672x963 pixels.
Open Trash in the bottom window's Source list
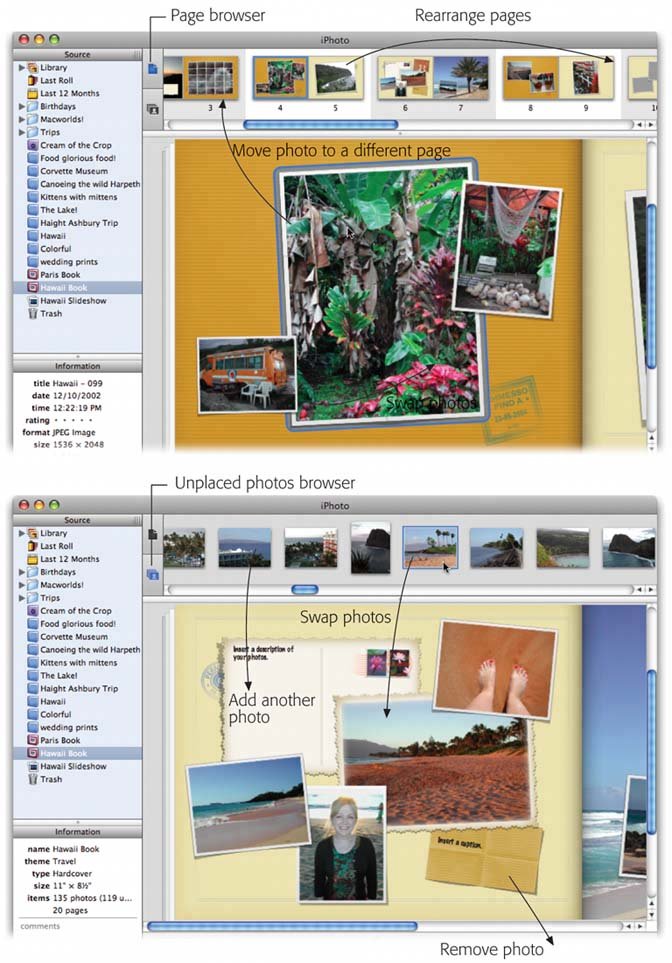coord(51,779)
